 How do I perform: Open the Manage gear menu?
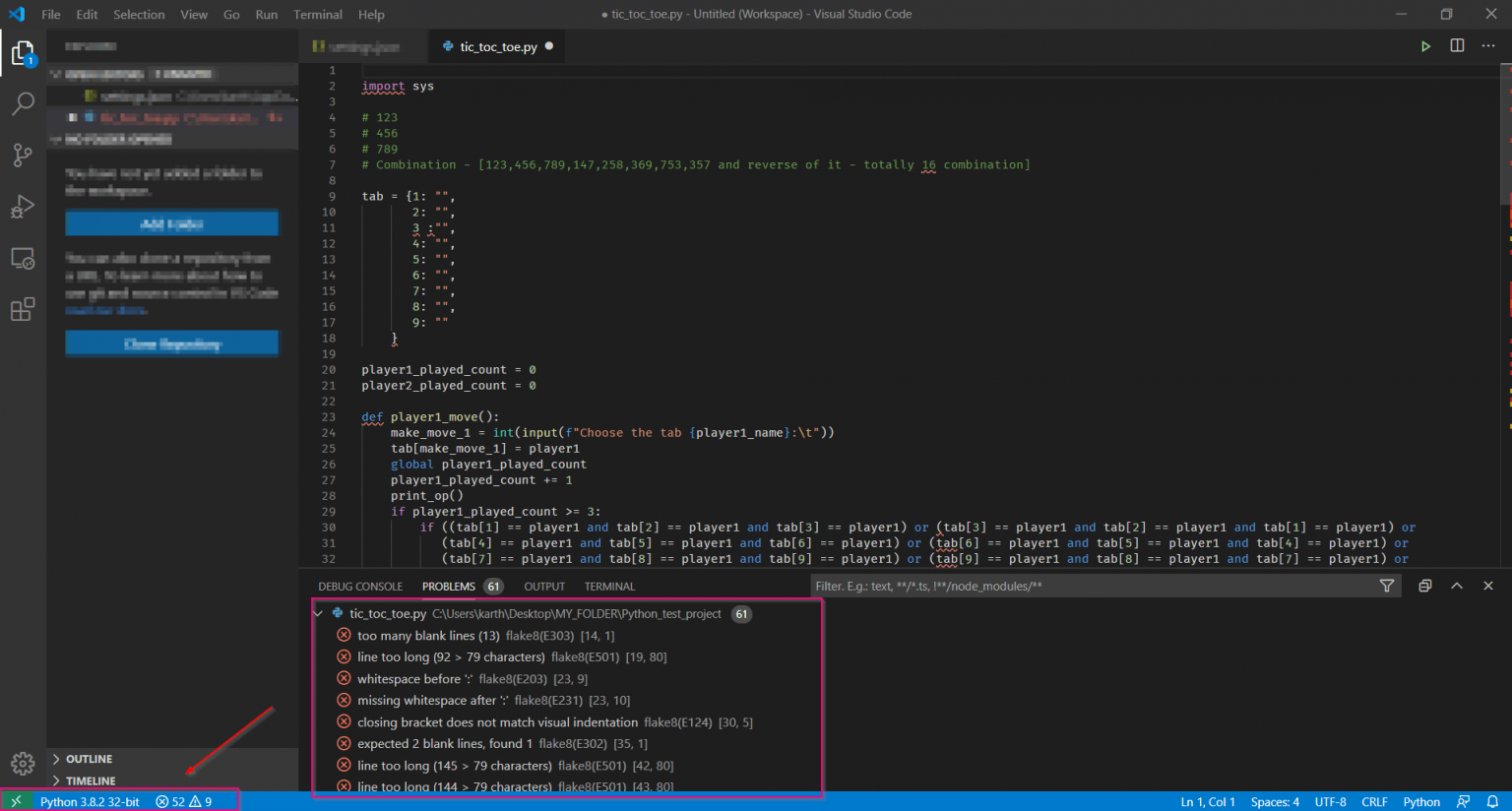(x=23, y=763)
